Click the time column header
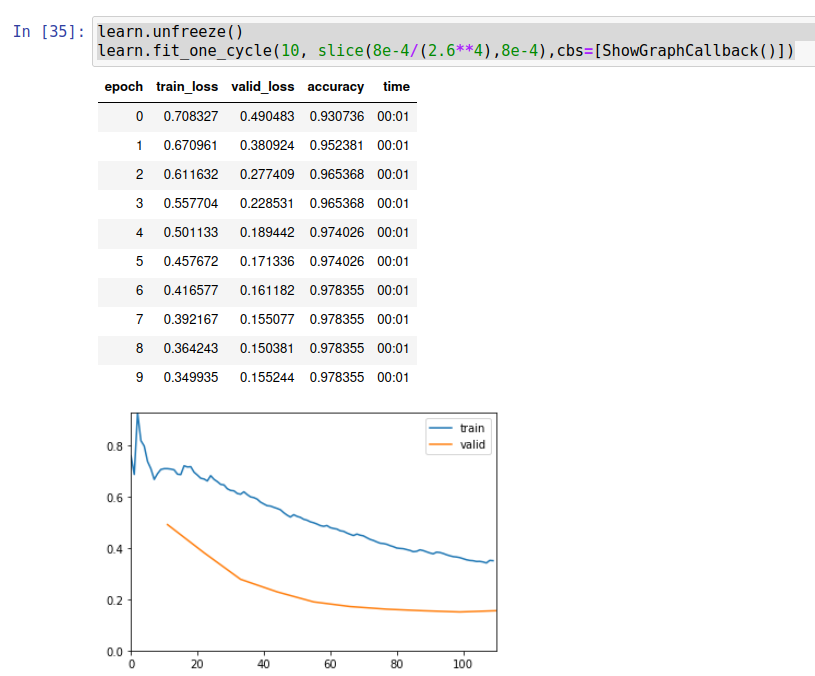 point(395,87)
